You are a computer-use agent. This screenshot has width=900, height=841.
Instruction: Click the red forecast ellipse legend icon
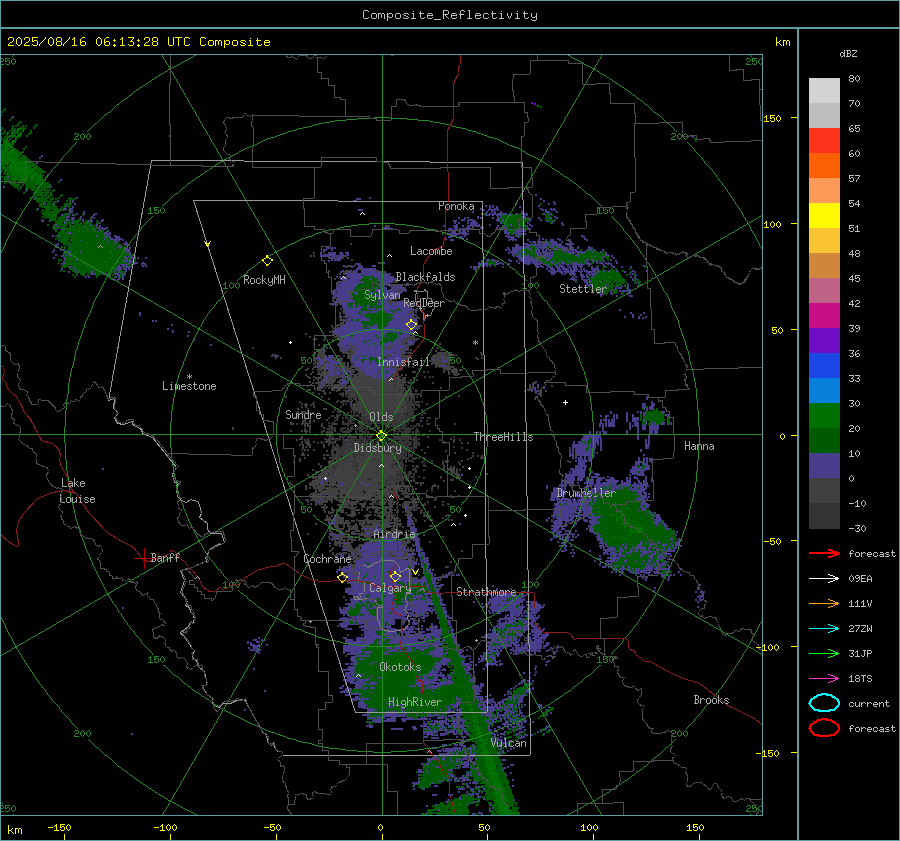tap(824, 728)
